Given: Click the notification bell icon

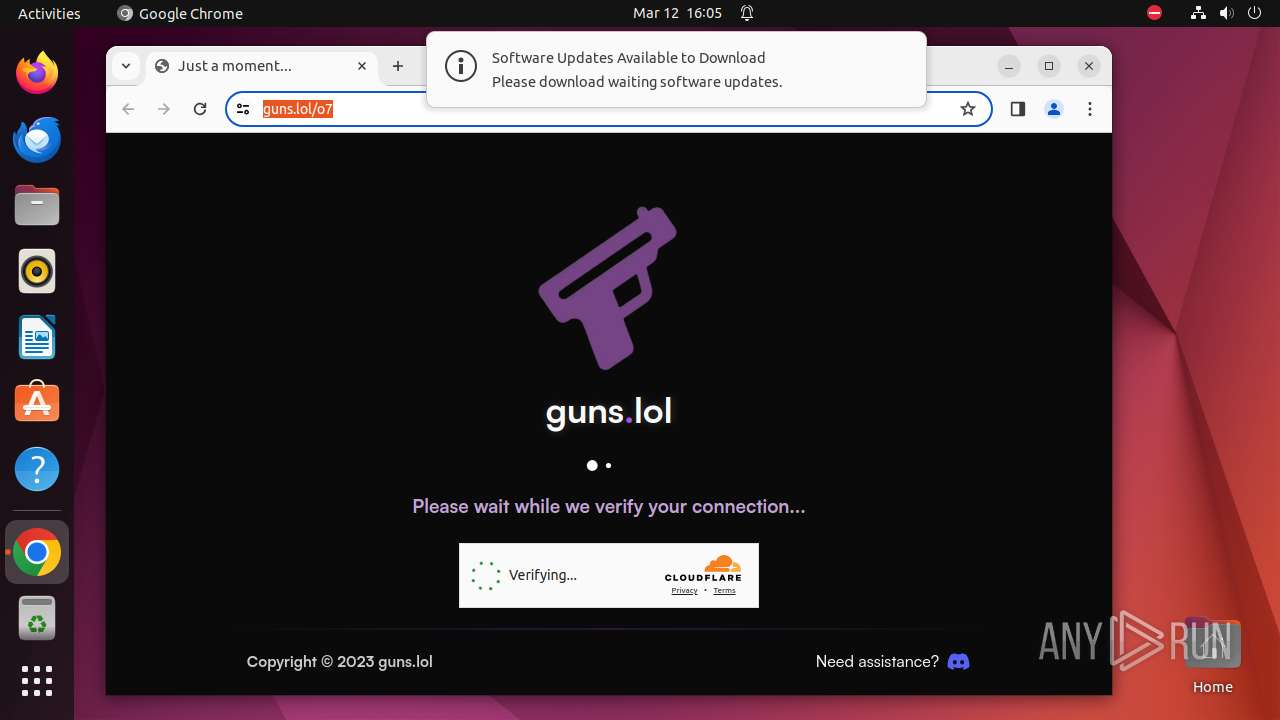Looking at the screenshot, I should pos(747,13).
